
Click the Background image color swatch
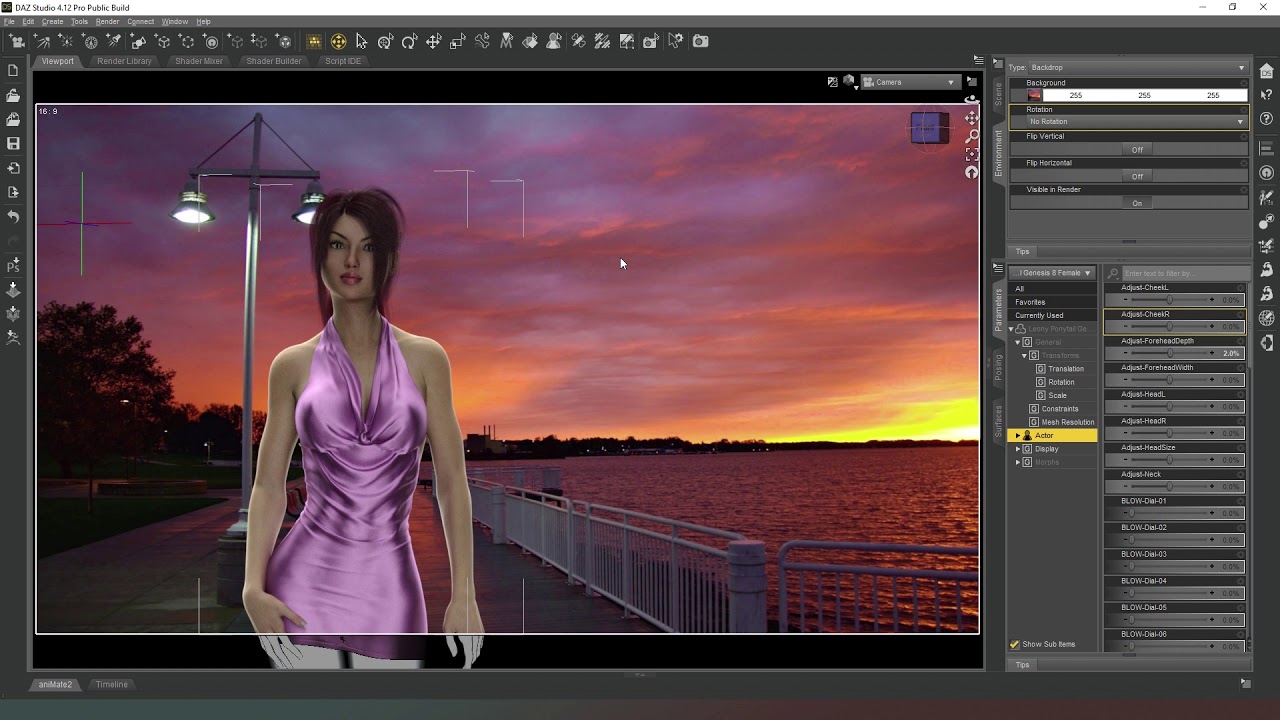(1034, 95)
